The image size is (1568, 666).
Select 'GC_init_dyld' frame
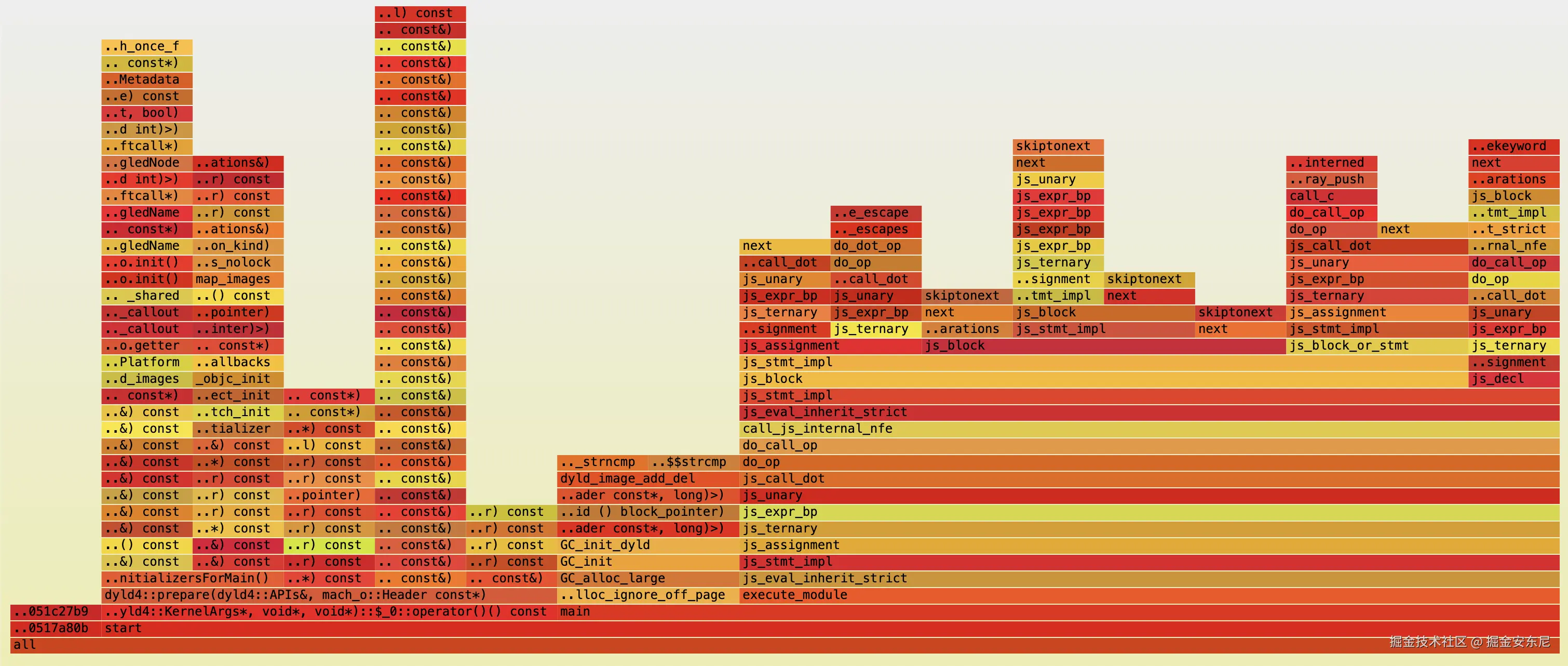(x=647, y=545)
